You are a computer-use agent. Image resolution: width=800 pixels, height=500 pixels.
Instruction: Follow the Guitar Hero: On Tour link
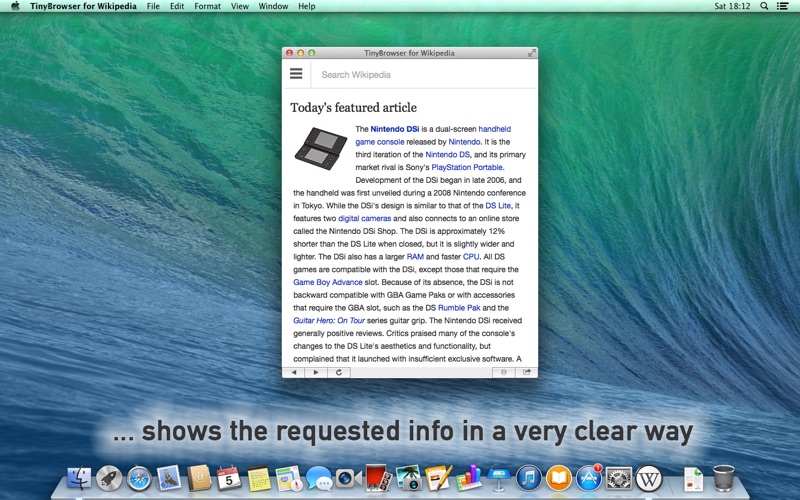coord(329,320)
